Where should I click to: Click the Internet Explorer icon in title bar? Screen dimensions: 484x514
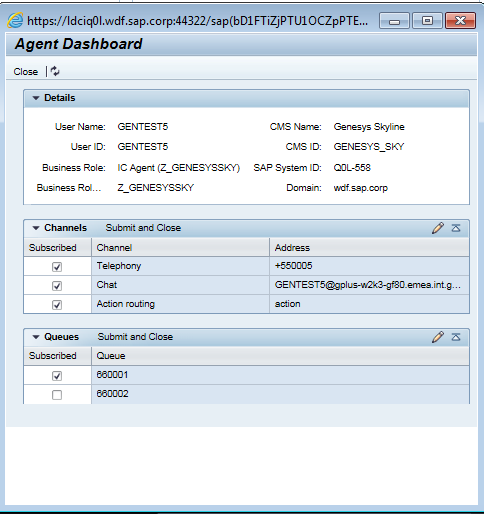15,21
